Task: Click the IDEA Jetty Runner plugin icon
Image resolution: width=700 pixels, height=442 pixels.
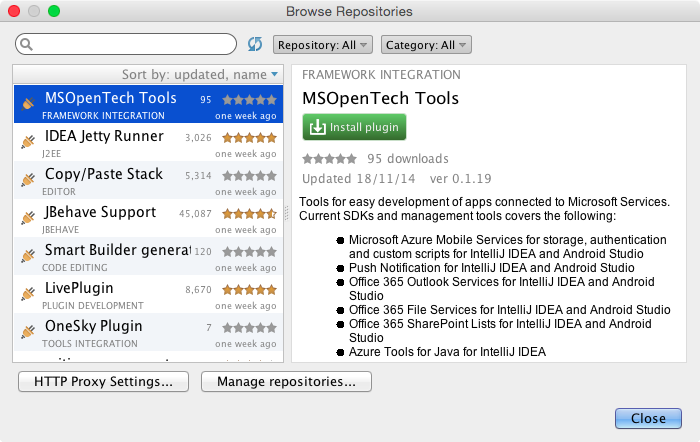Action: coord(28,142)
